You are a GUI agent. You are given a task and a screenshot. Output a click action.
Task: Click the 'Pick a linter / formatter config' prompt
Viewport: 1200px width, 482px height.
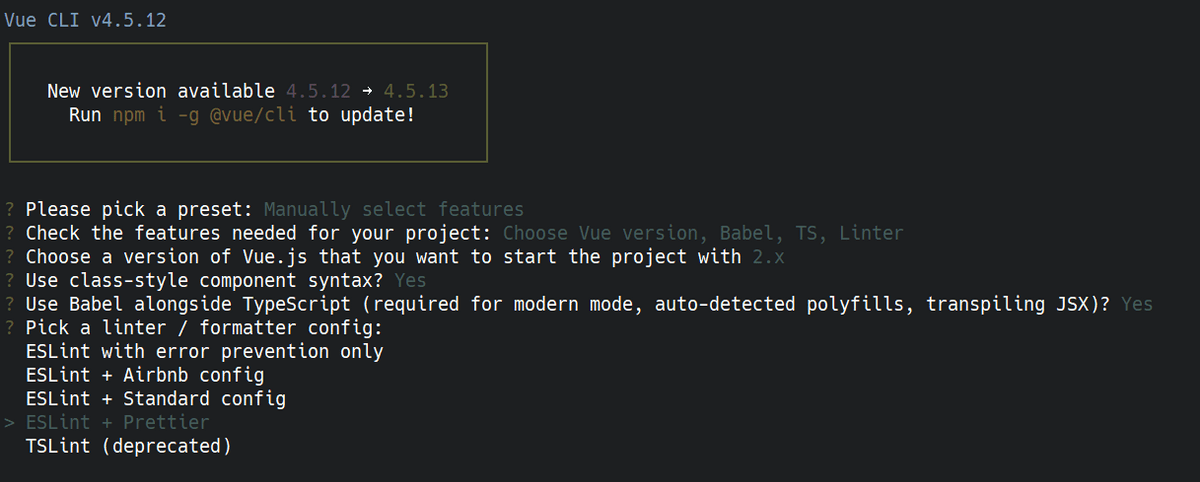(x=204, y=328)
